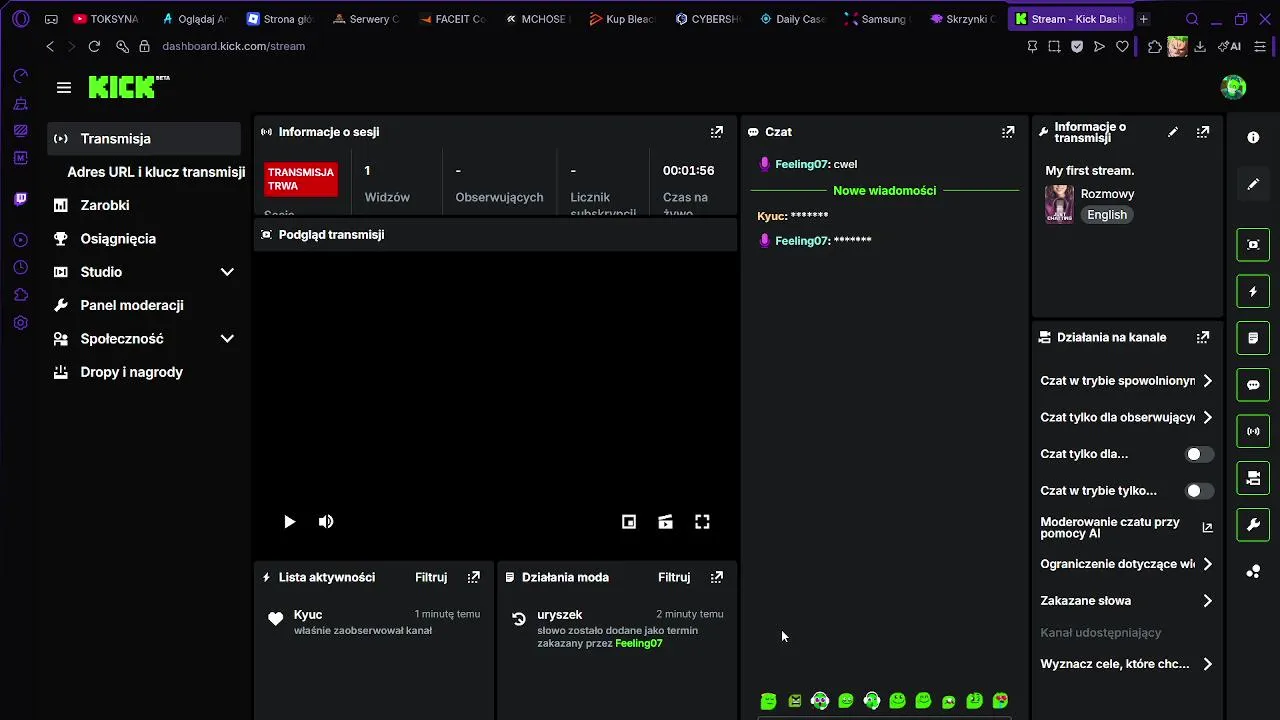Pop out the Działania na kanale panel

(1203, 338)
